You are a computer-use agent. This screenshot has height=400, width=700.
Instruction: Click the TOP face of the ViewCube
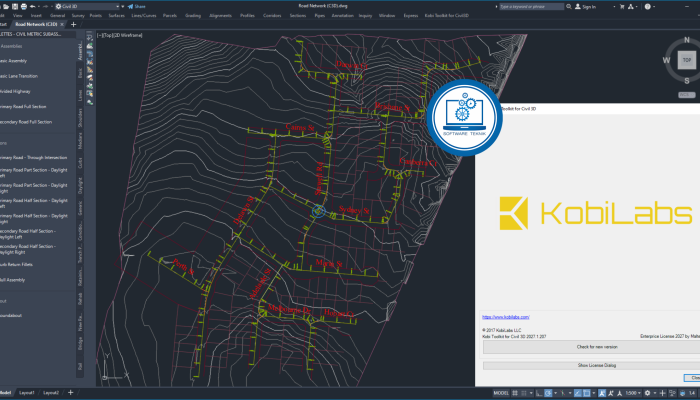pos(687,60)
